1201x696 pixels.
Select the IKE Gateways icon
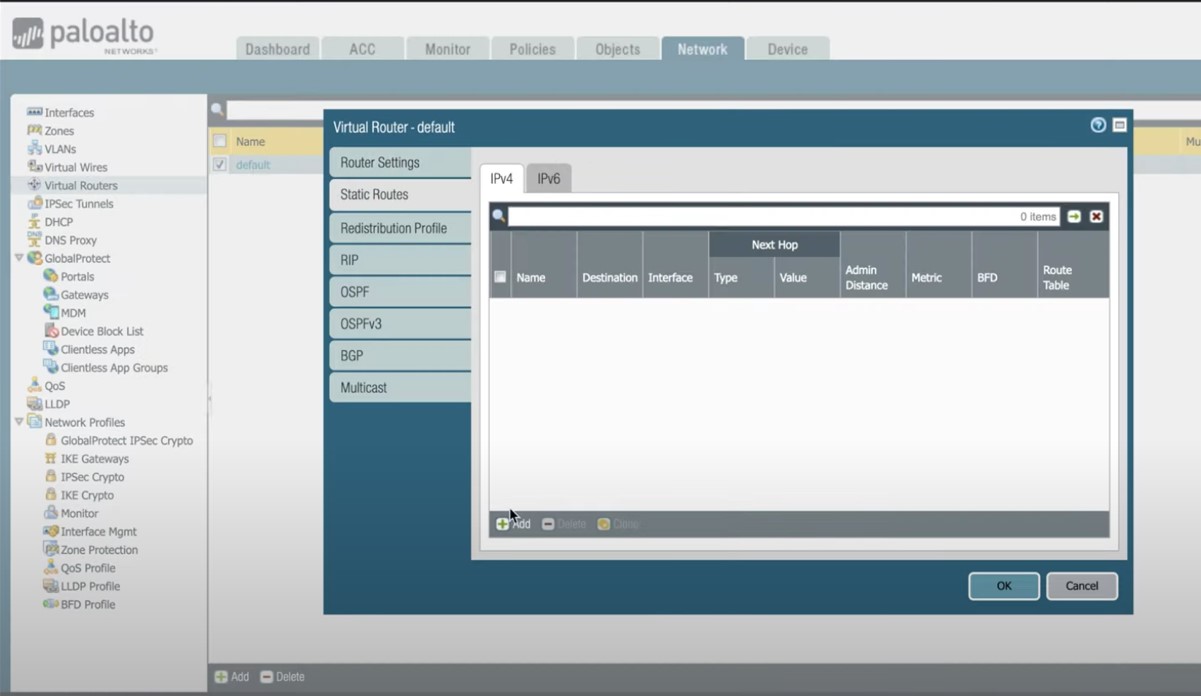[51, 458]
